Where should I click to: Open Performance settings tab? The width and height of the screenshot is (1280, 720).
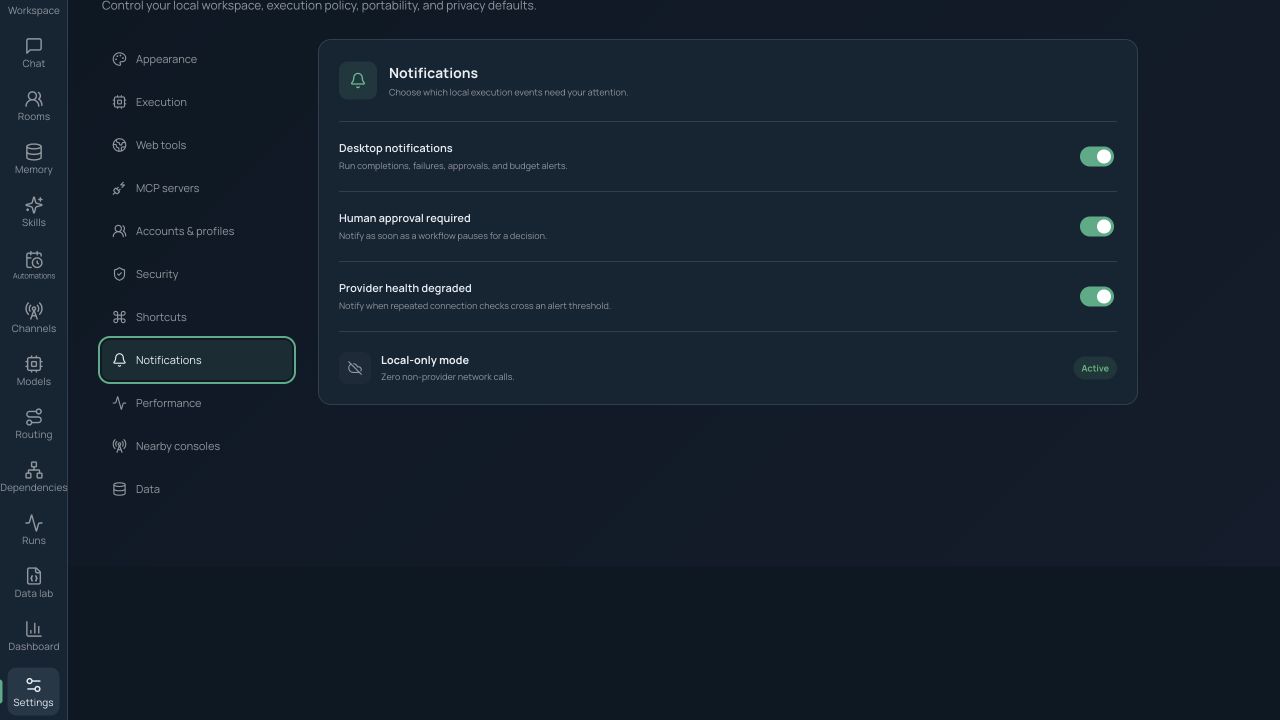coord(197,403)
